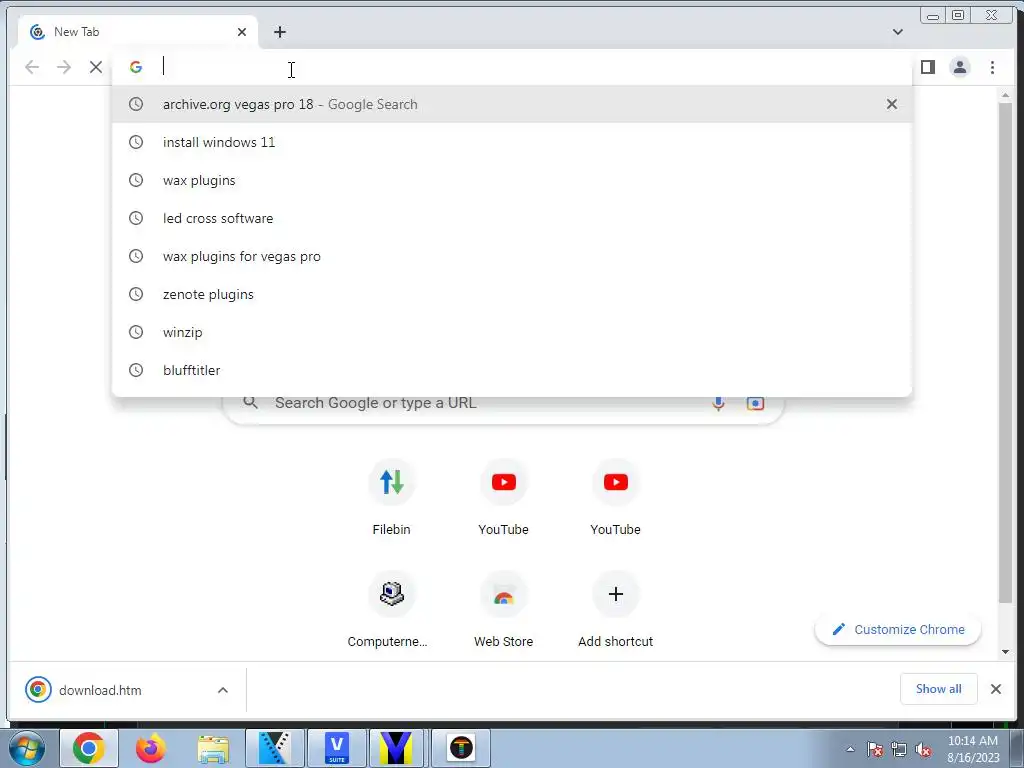The height and width of the screenshot is (768, 1024).
Task: Click the page vertical scrollbar
Action: 1005,353
